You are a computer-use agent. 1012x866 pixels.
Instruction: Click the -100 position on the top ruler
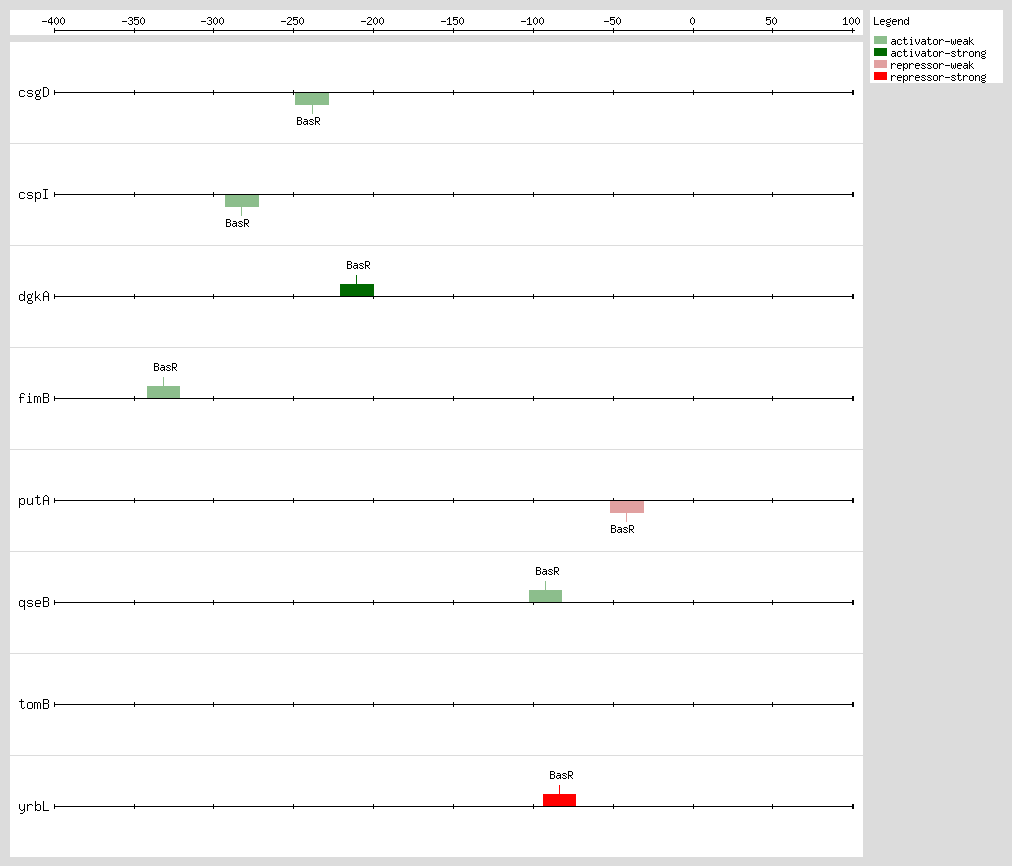coord(532,21)
